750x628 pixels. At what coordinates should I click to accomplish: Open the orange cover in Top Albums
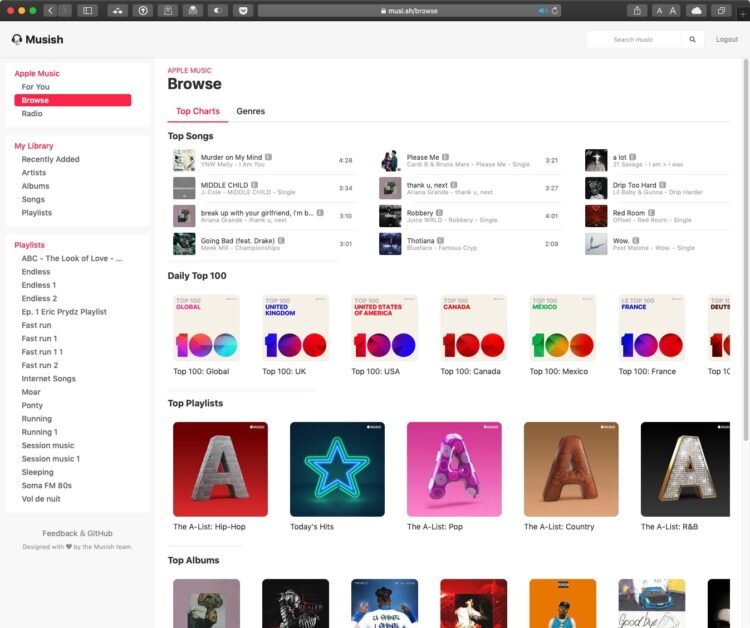[562, 603]
